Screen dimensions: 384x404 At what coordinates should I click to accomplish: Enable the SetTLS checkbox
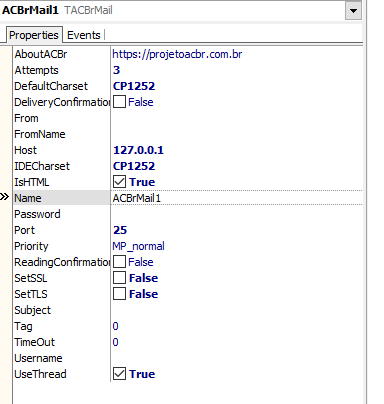coord(119,294)
